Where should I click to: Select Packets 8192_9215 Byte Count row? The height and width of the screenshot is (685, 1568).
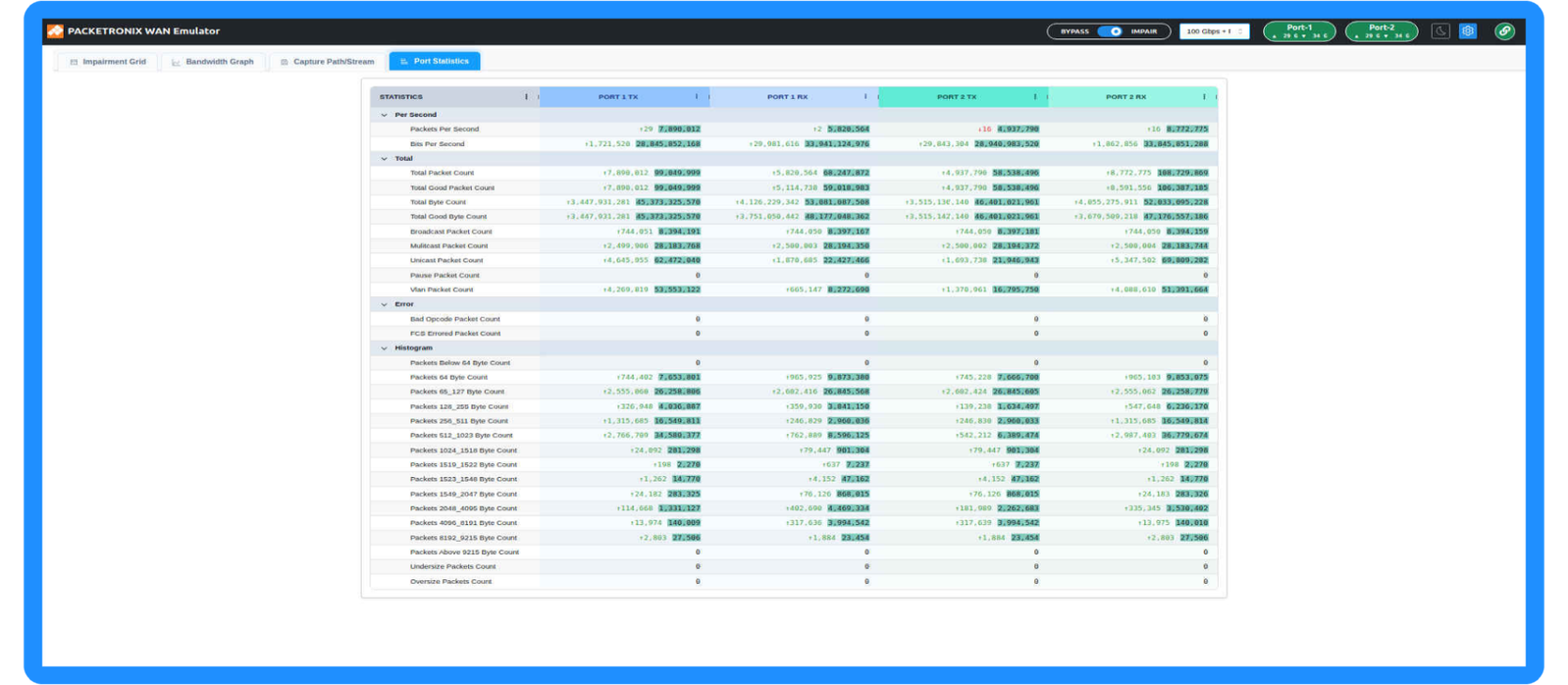click(463, 538)
